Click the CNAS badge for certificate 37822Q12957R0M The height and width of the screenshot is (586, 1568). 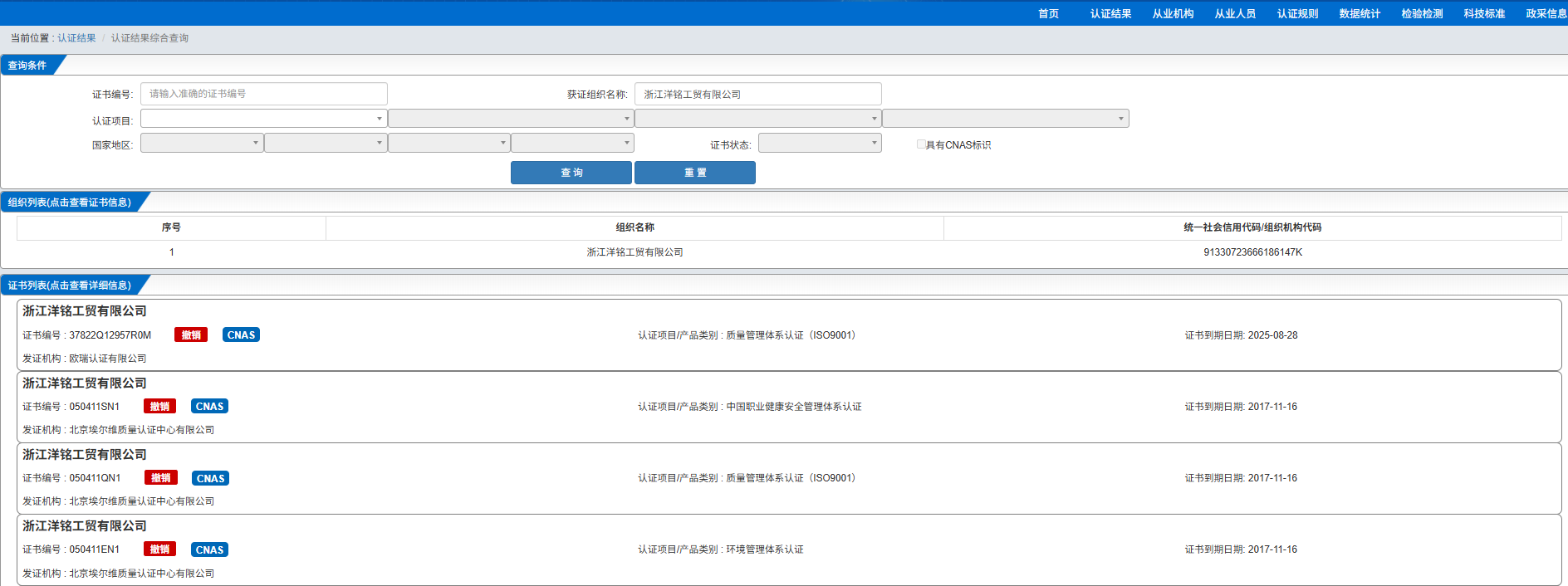pyautogui.click(x=241, y=335)
